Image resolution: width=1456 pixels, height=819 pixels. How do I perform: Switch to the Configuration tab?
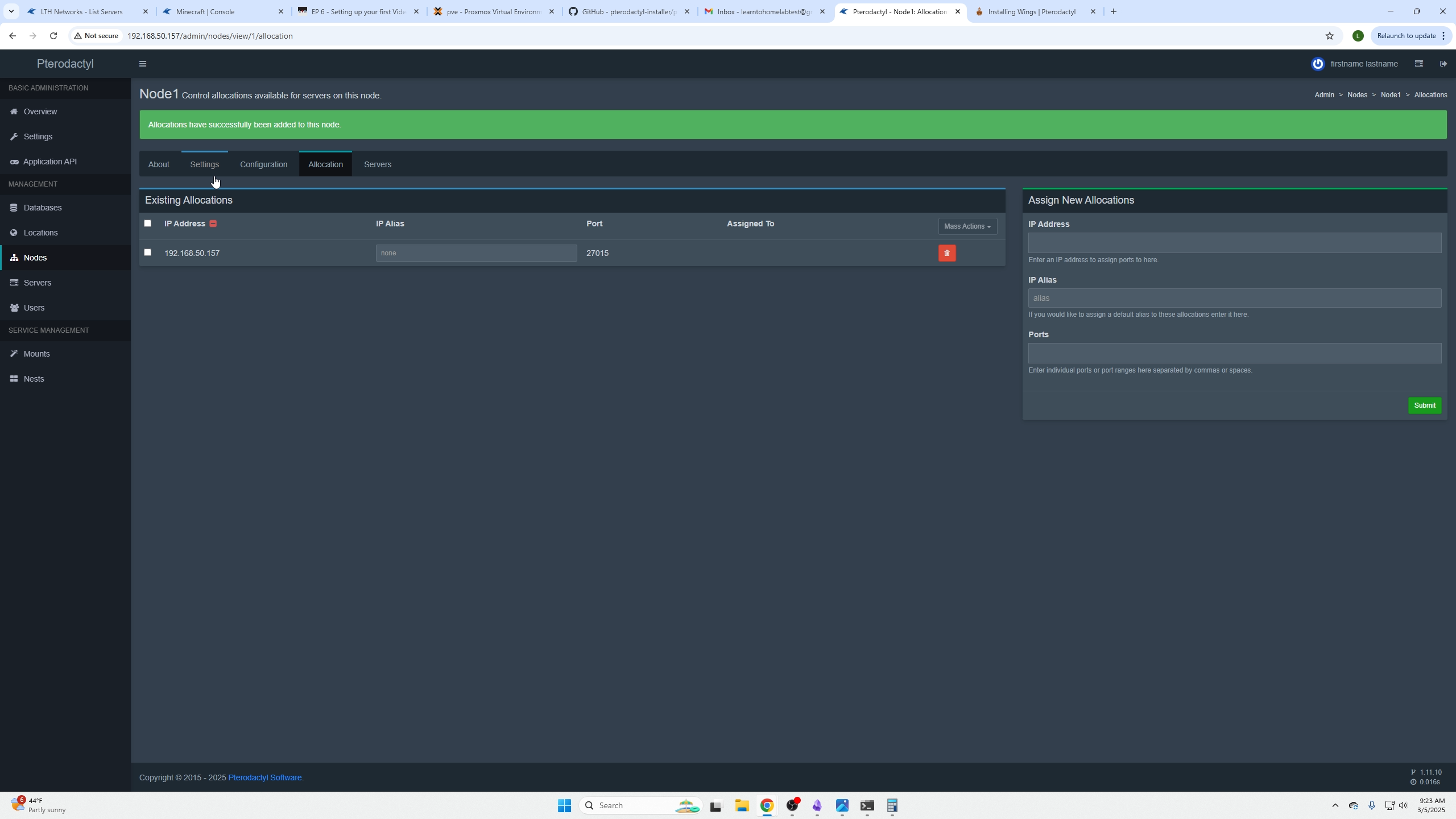[263, 164]
